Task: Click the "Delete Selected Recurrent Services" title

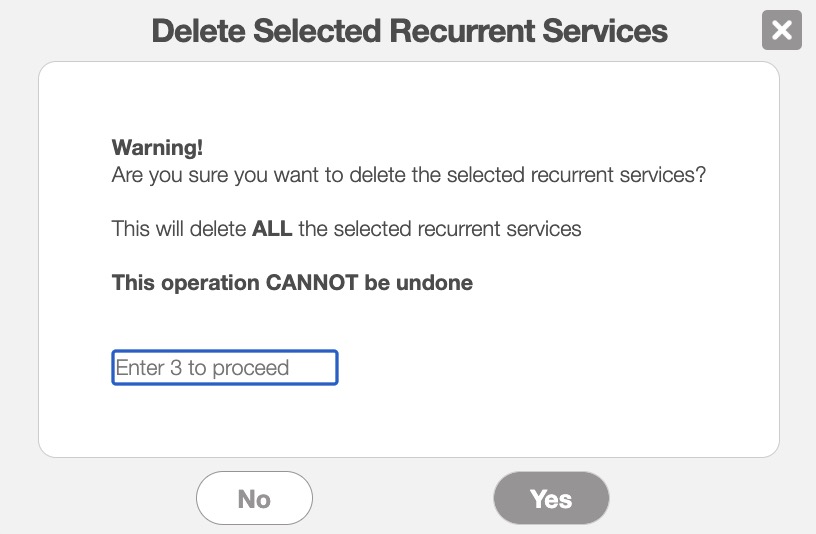Action: click(x=409, y=30)
